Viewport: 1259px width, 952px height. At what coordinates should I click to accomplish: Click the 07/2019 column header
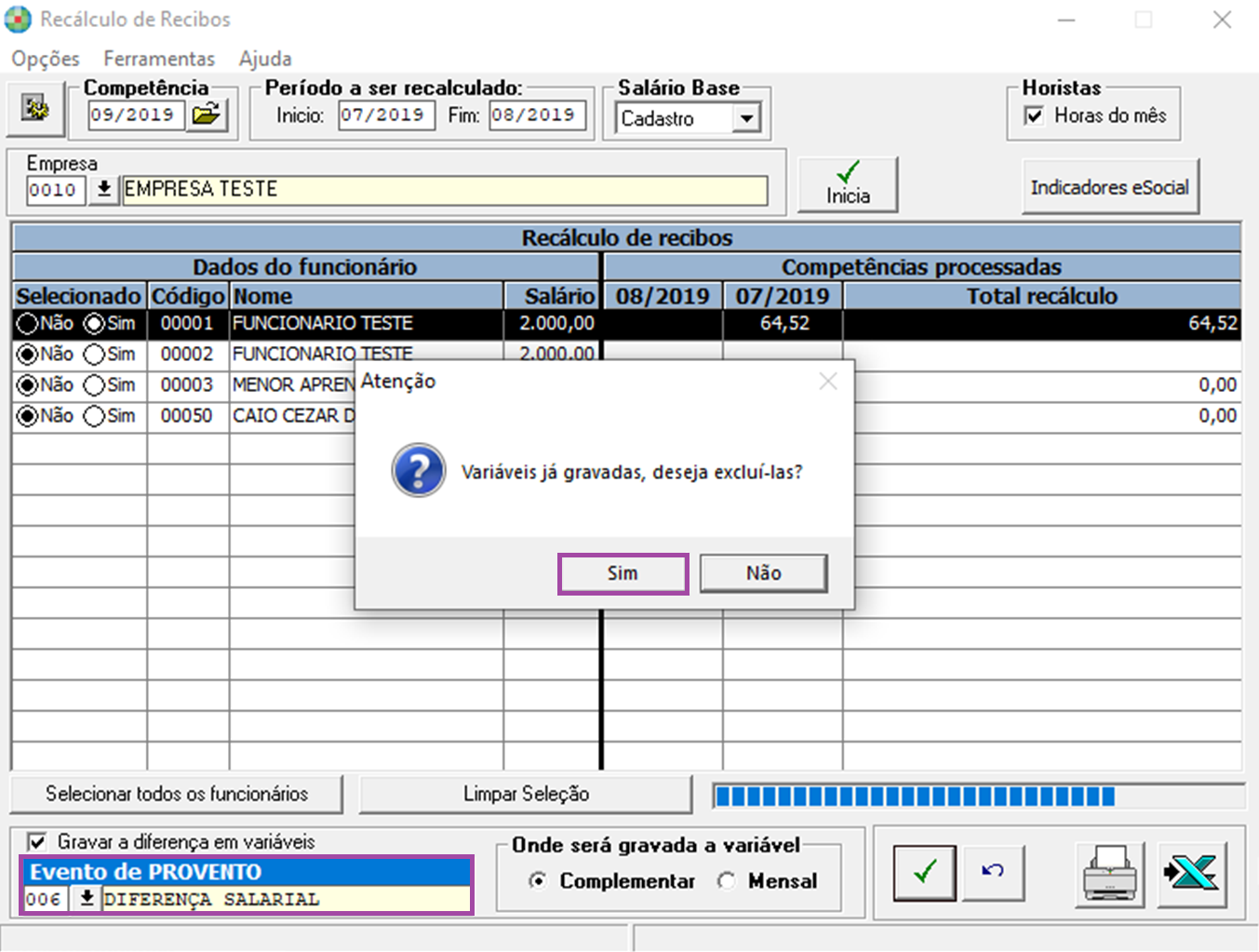click(x=783, y=296)
